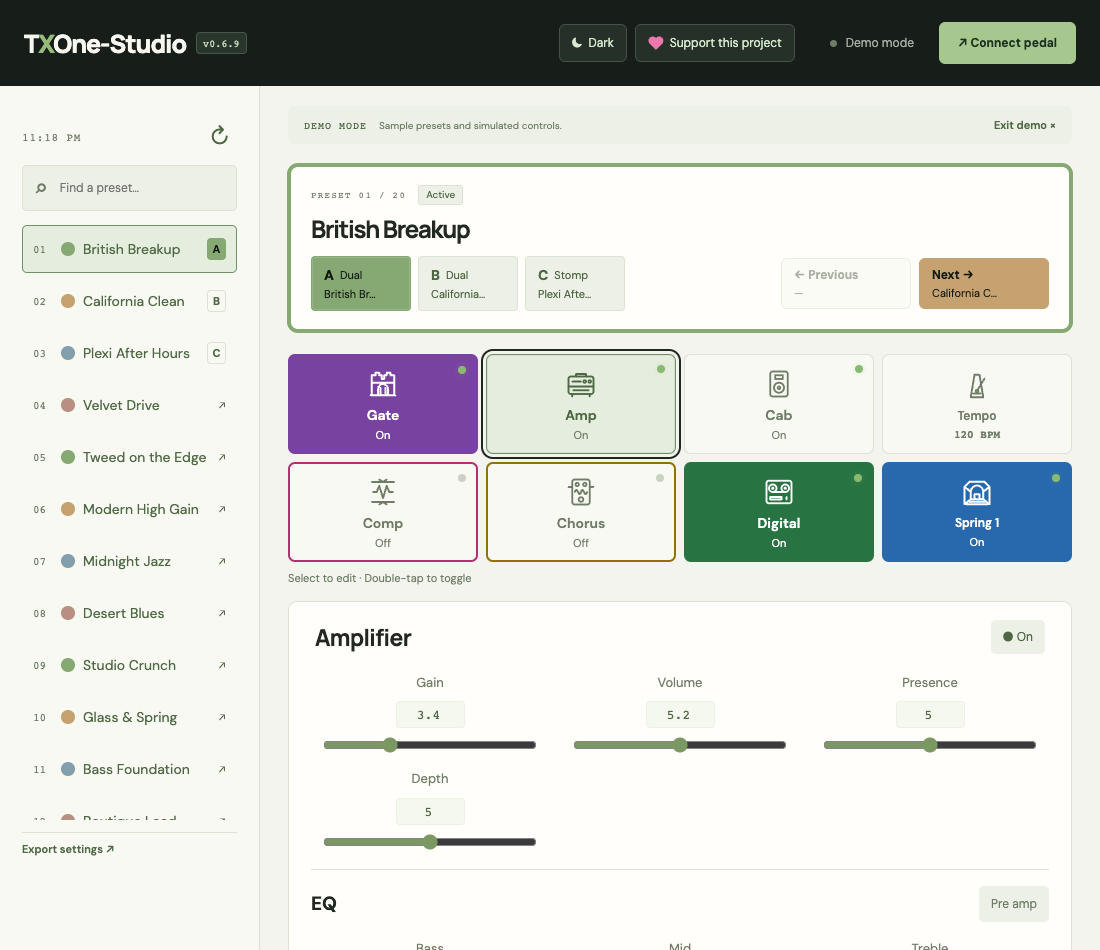The width and height of the screenshot is (1100, 950).
Task: Toggle the Chorus block status dot
Action: pyautogui.click(x=659, y=478)
